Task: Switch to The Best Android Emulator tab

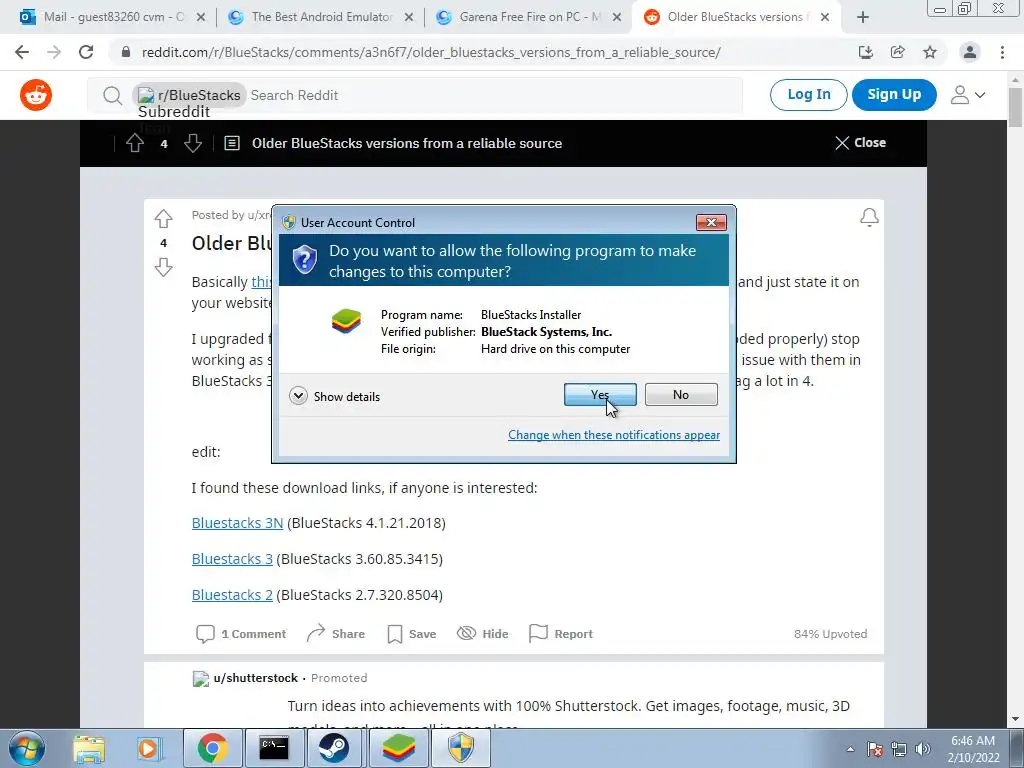Action: click(321, 17)
